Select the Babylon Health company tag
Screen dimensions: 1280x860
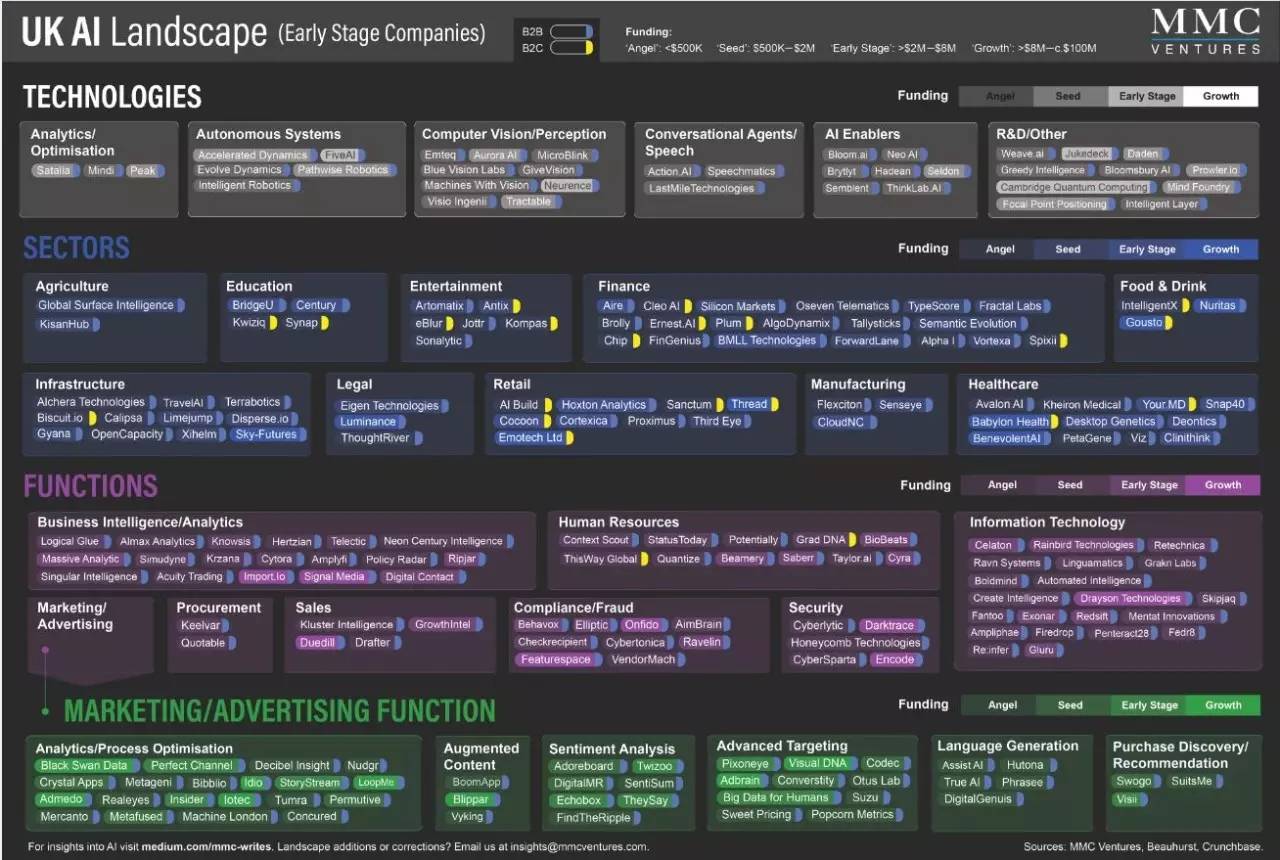point(1010,421)
